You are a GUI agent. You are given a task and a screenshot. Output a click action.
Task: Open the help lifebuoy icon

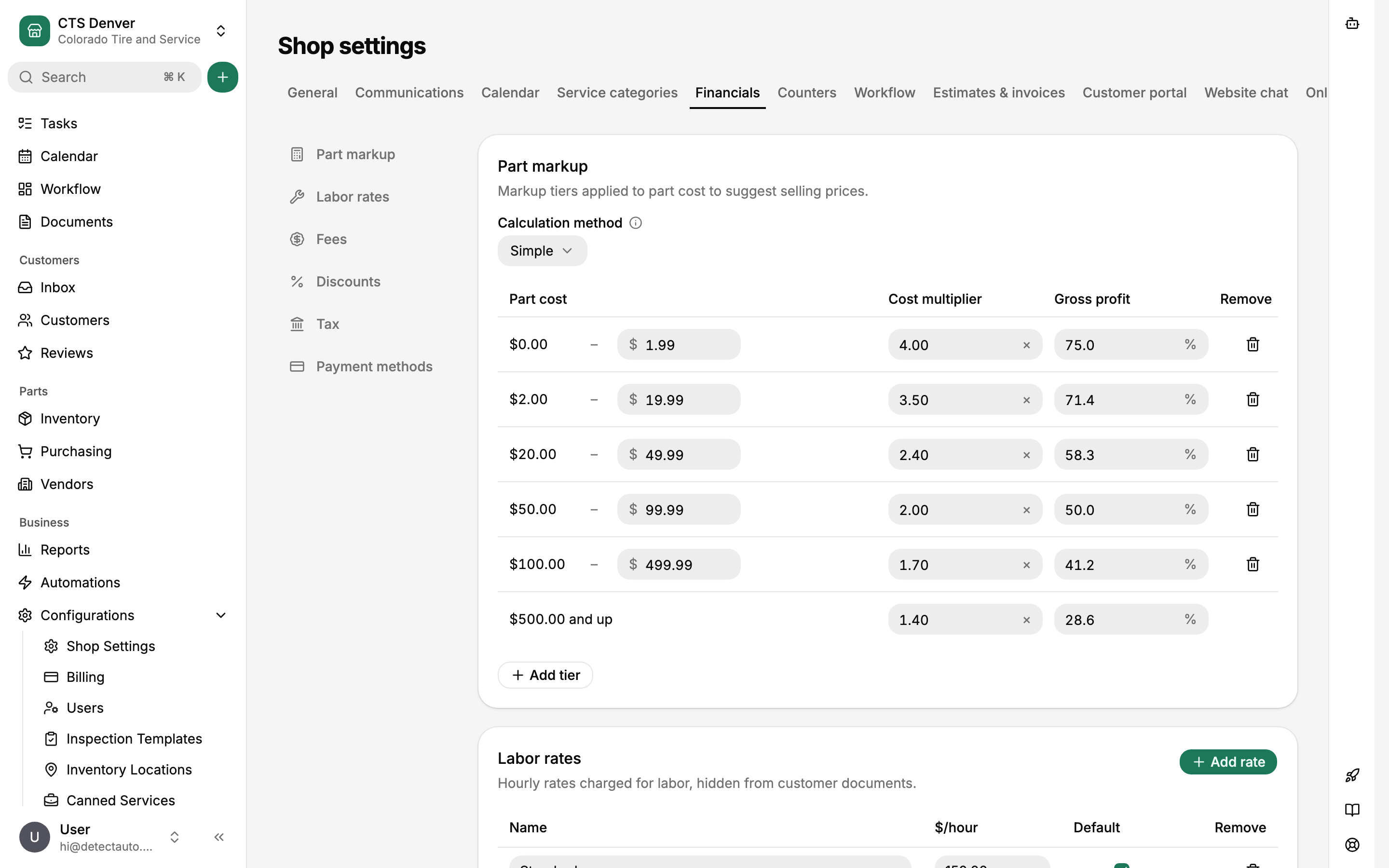click(x=1352, y=845)
